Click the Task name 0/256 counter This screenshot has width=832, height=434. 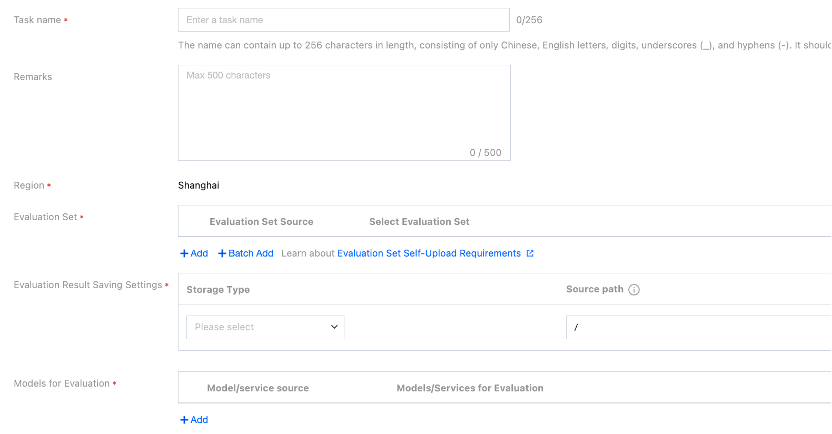click(529, 20)
